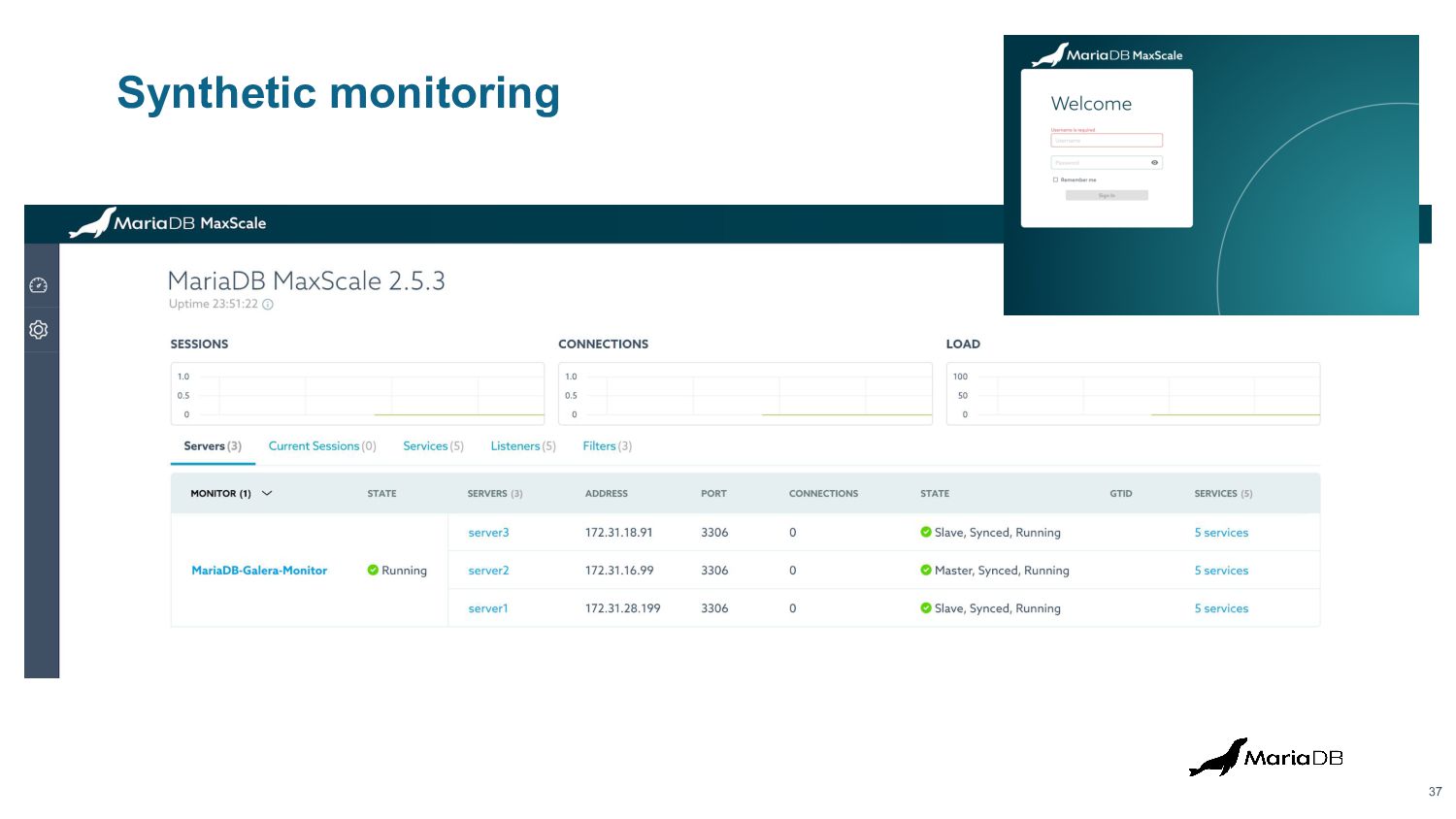Click the green status icon beside Running

tap(373, 571)
